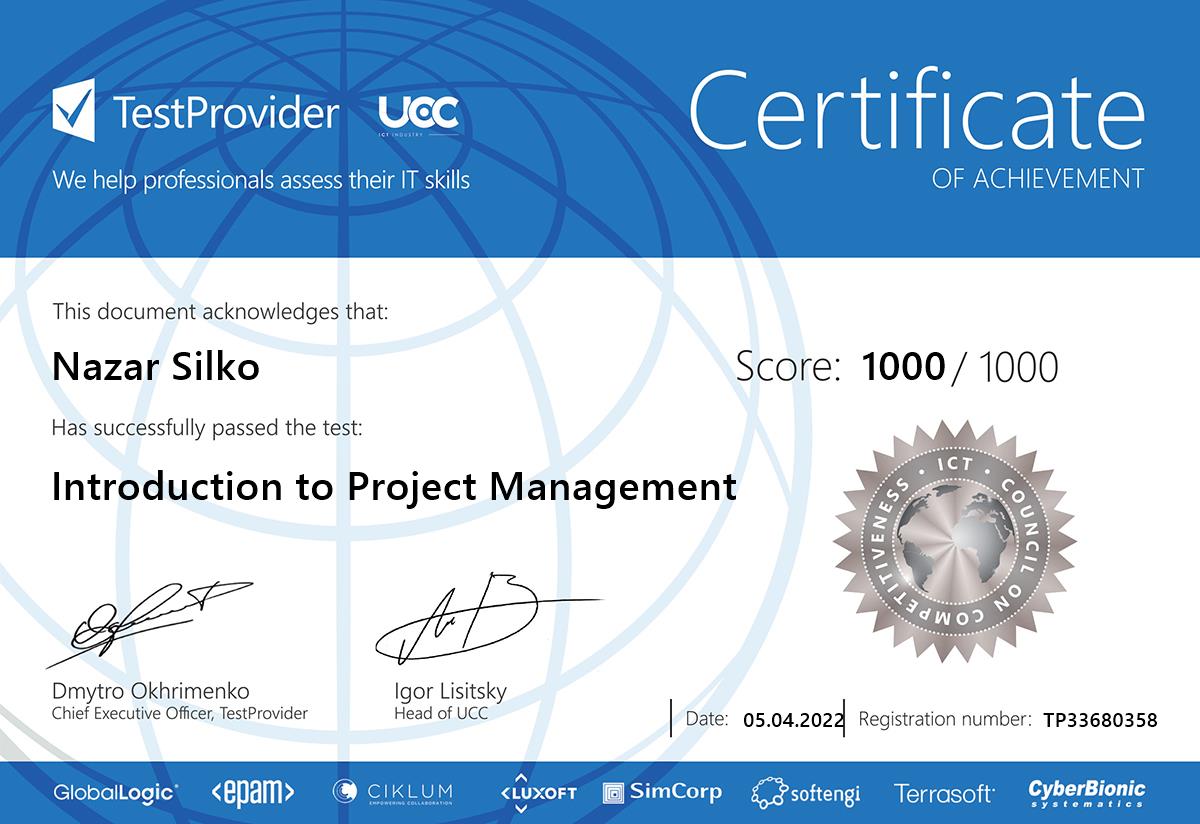Click the 'Registration number:' label
The height and width of the screenshot is (824, 1200).
pyautogui.click(x=945, y=719)
